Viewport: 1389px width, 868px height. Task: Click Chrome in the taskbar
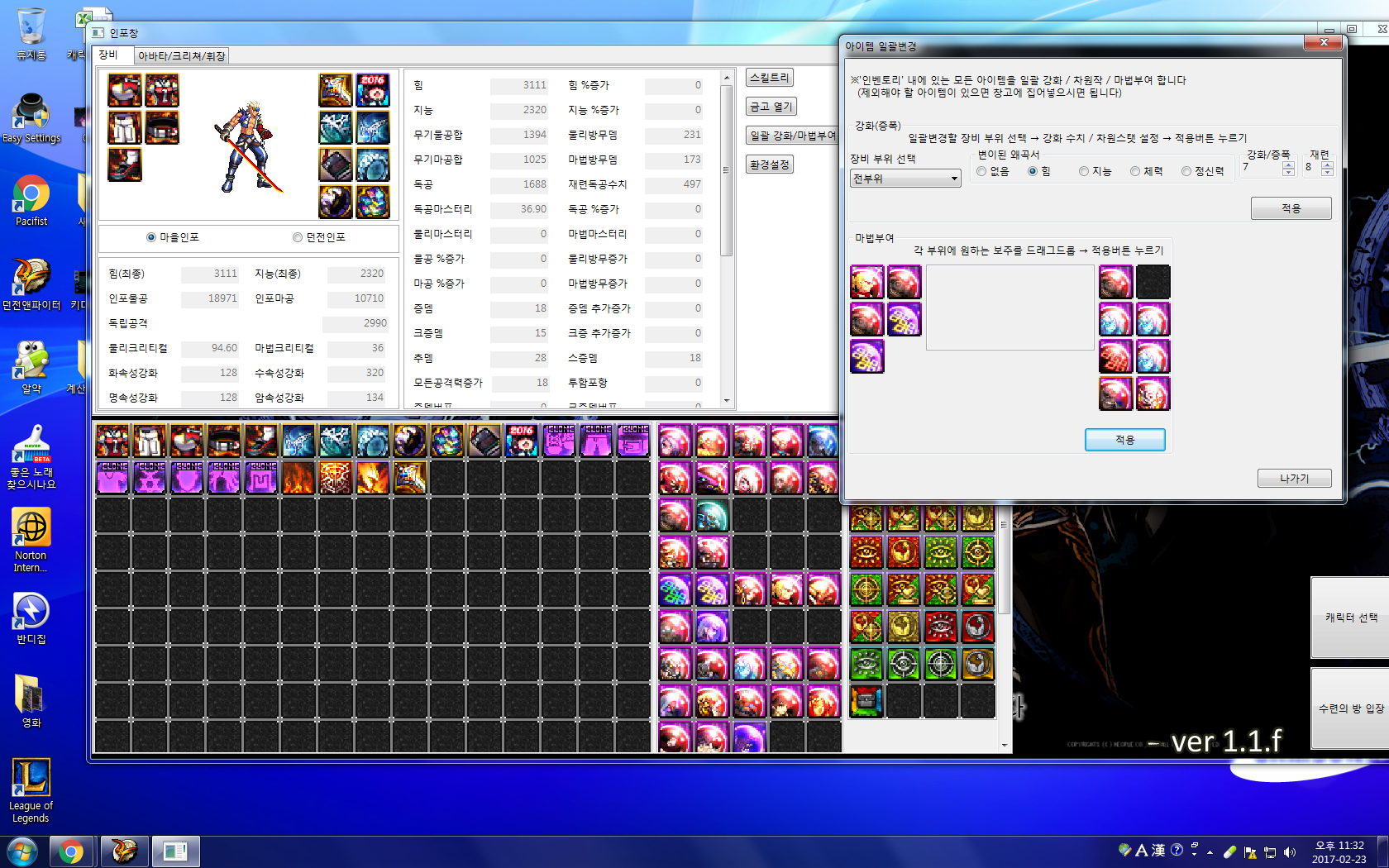pos(71,851)
